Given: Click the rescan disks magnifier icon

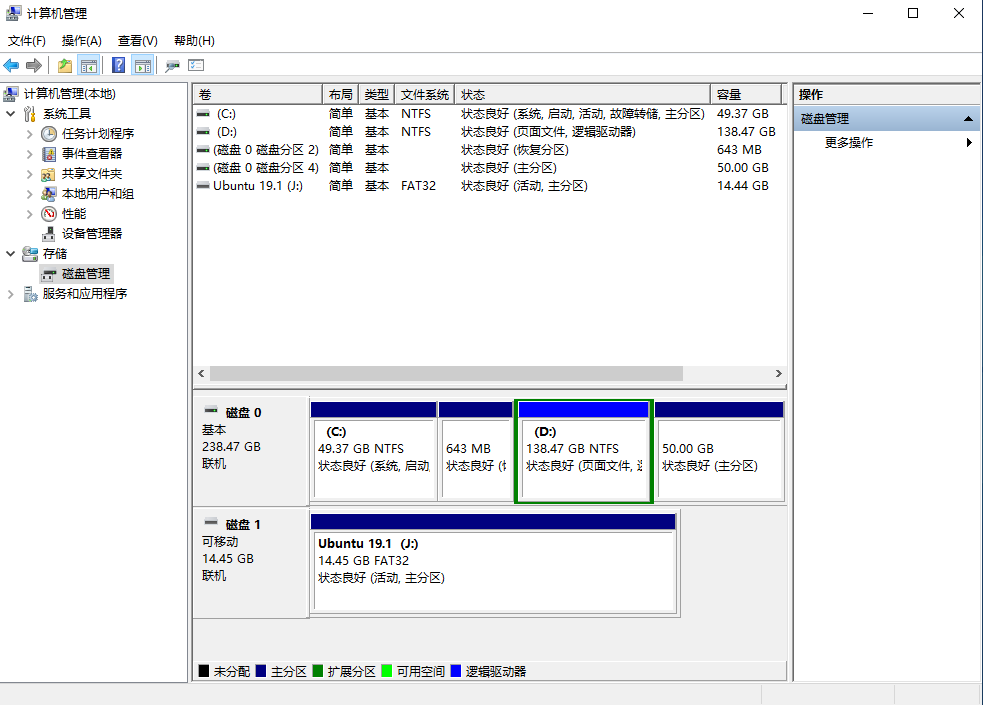Looking at the screenshot, I should tap(172, 65).
